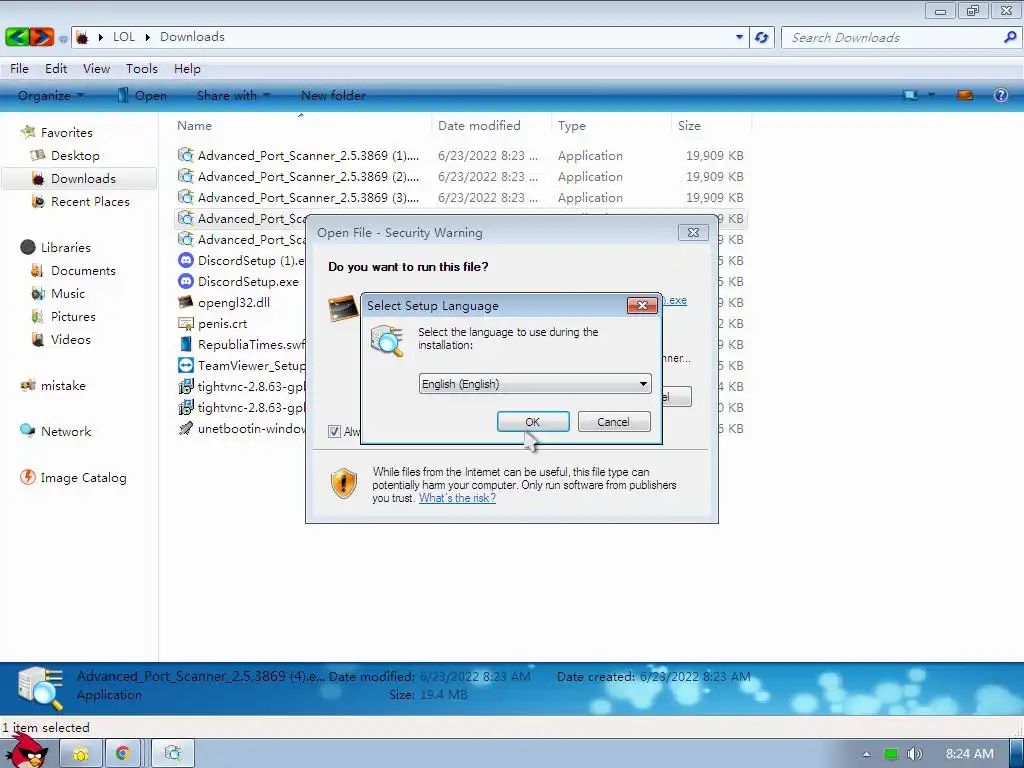1024x768 pixels.
Task: Click the TeamViewer_Setup file icon
Action: pos(185,365)
